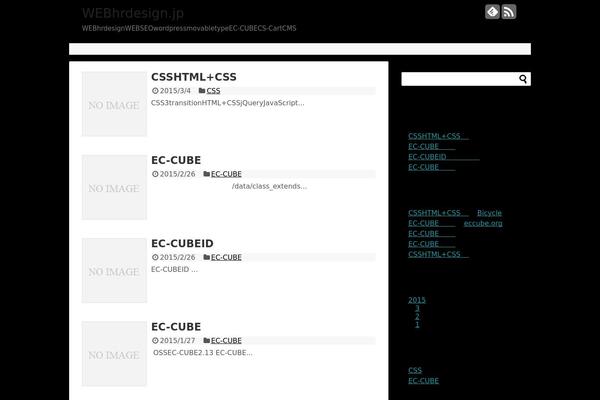Open archive month 1 under 2015
The height and width of the screenshot is (400, 600).
pos(417,325)
